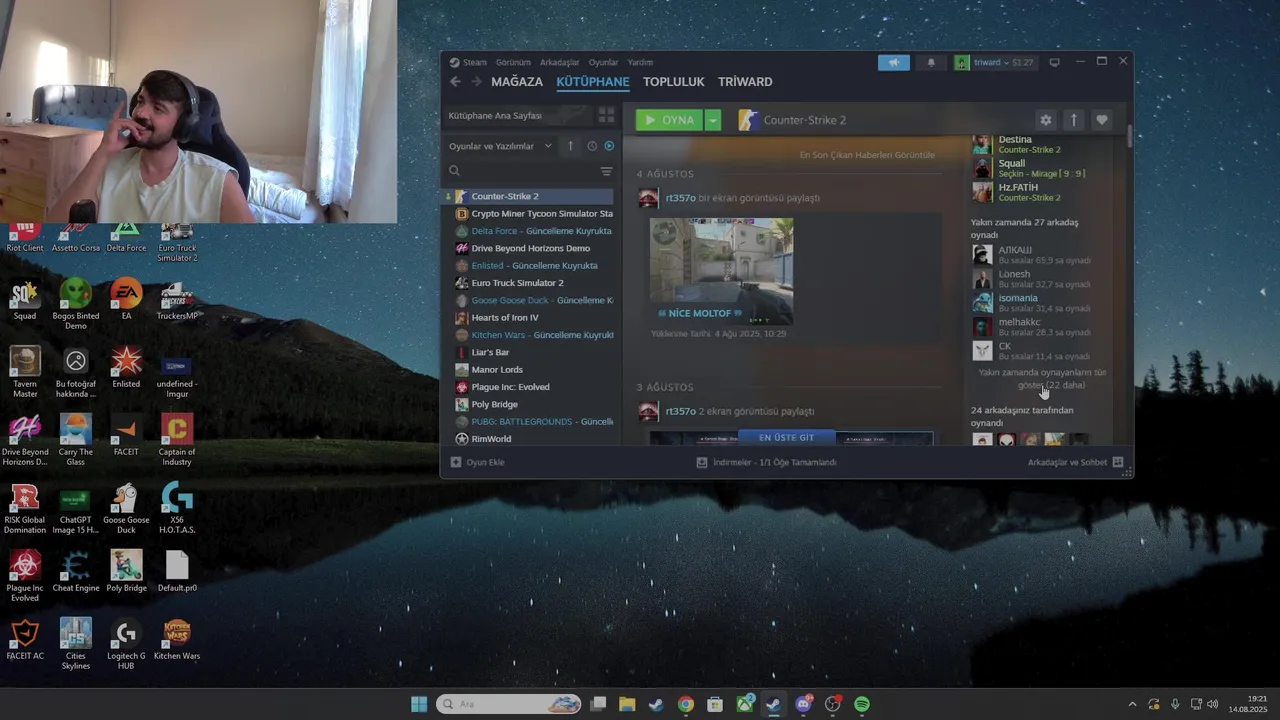Screen dimensions: 1280x720
Task: Select Plague Inc: Evolved in library list
Action: pos(530,387)
